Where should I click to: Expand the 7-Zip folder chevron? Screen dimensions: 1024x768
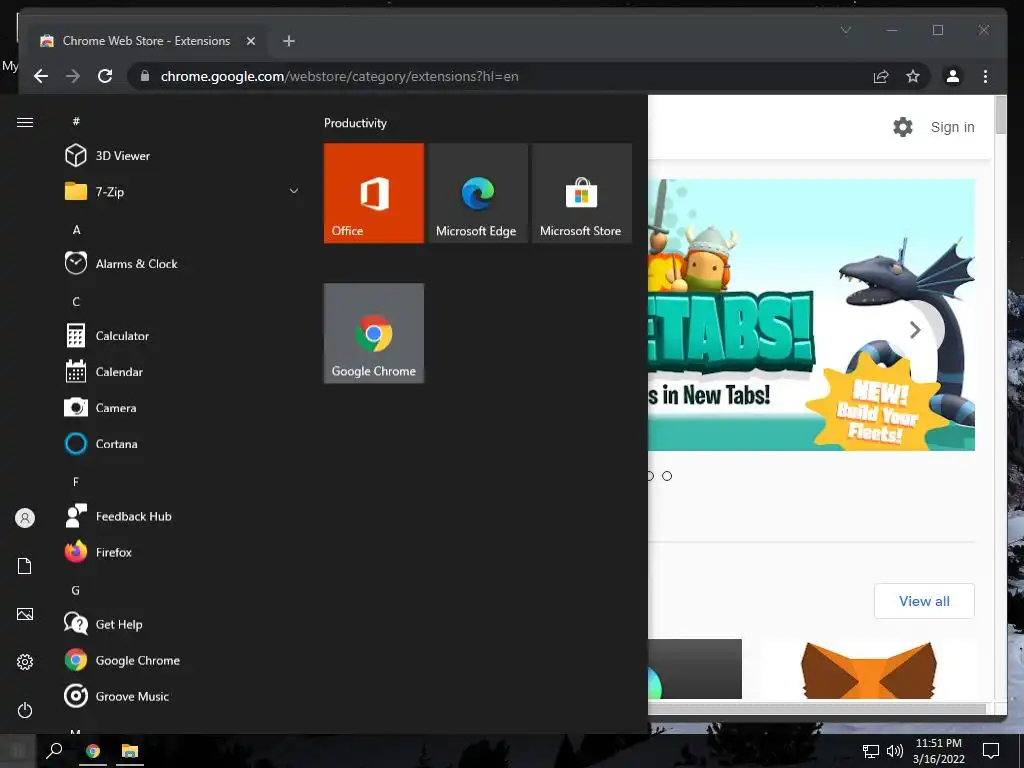point(294,191)
